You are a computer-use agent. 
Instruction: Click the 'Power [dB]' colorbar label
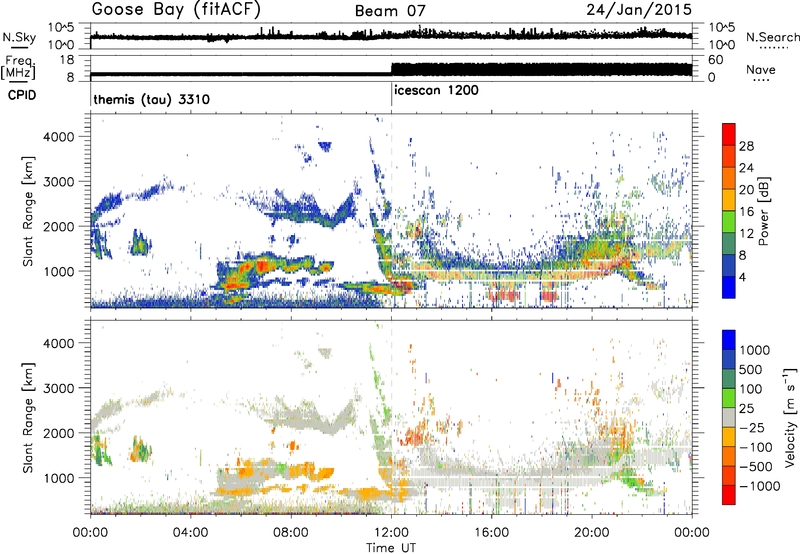pos(763,211)
